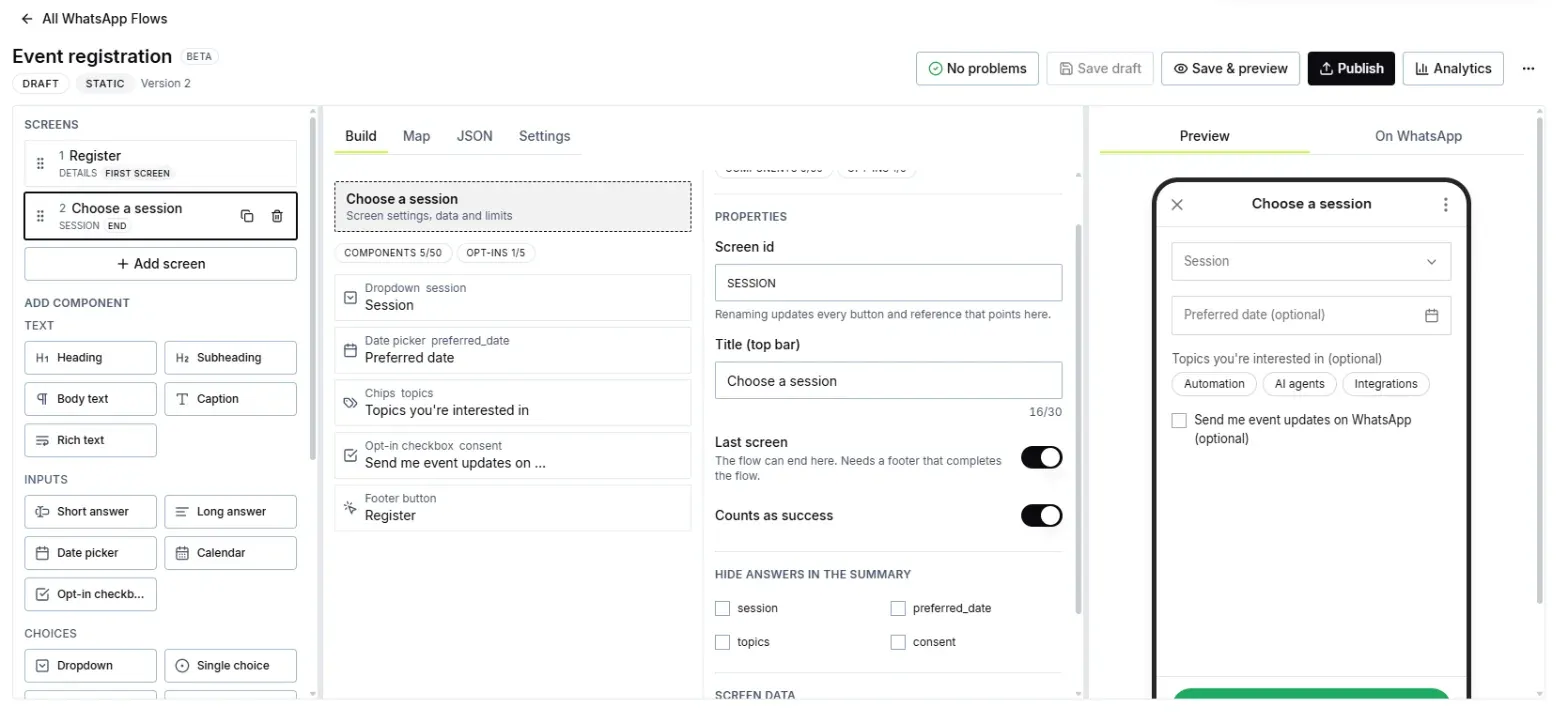
Task: Click the Screen id input field
Action: 888,283
